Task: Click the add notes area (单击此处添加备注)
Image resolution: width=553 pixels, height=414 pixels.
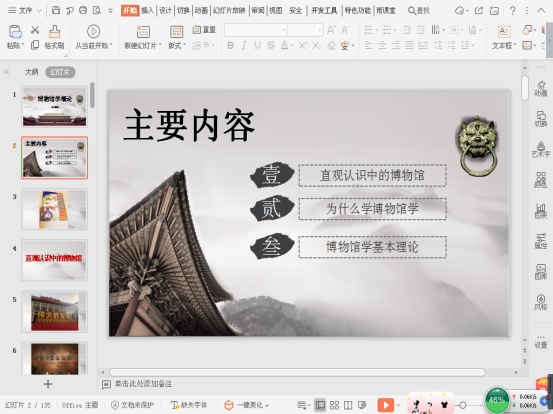Action: tap(143, 384)
